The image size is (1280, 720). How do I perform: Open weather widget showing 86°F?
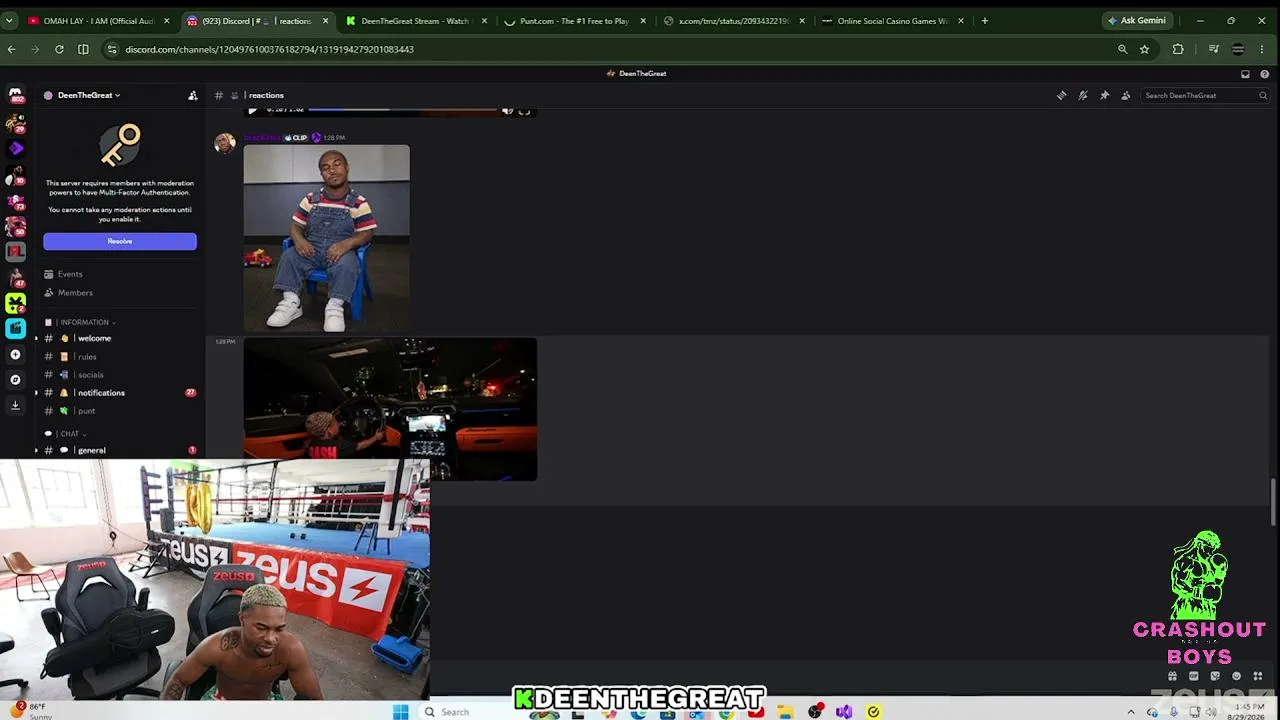coord(32,711)
